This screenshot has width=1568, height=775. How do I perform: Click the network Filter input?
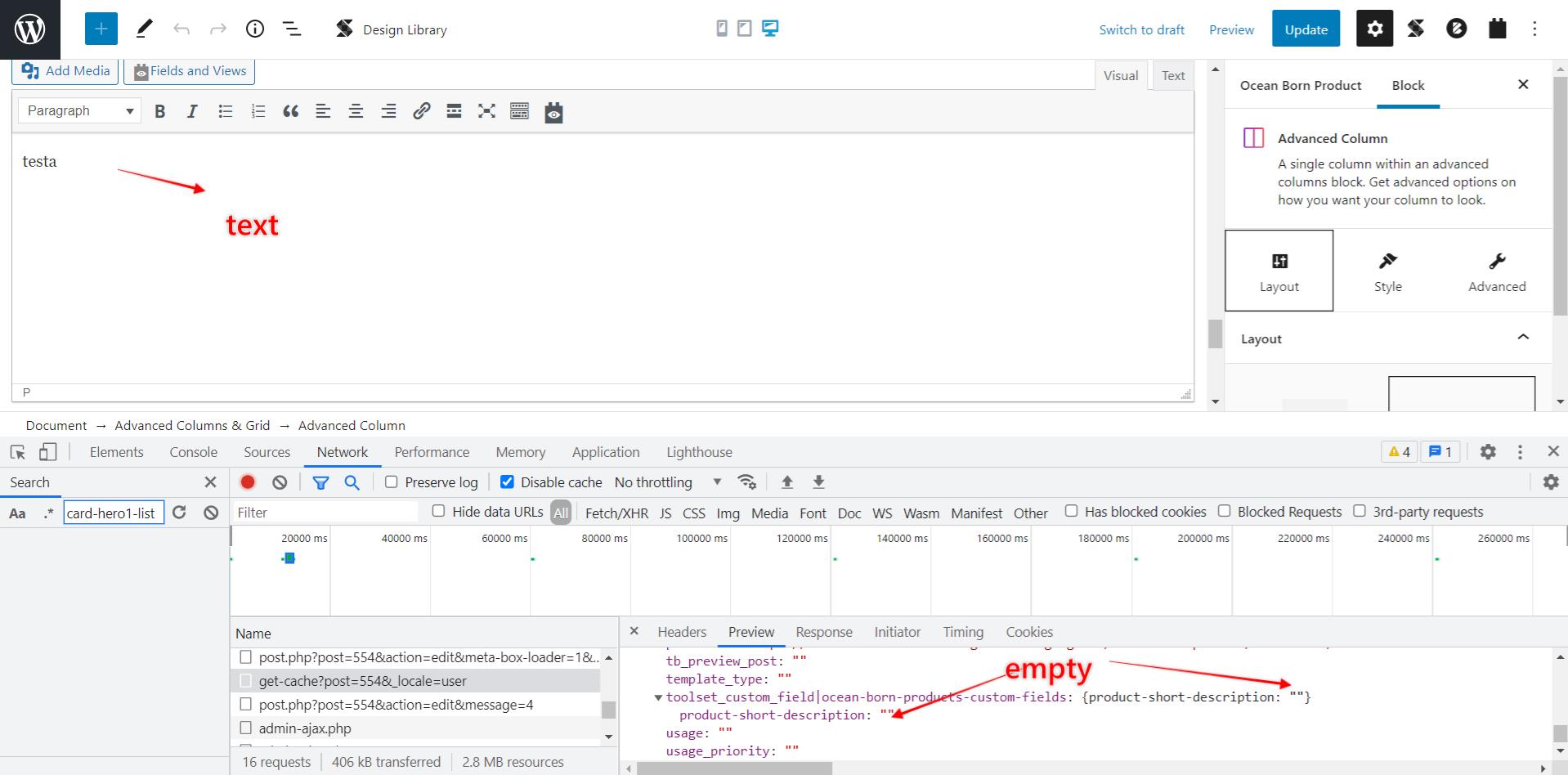(x=325, y=512)
